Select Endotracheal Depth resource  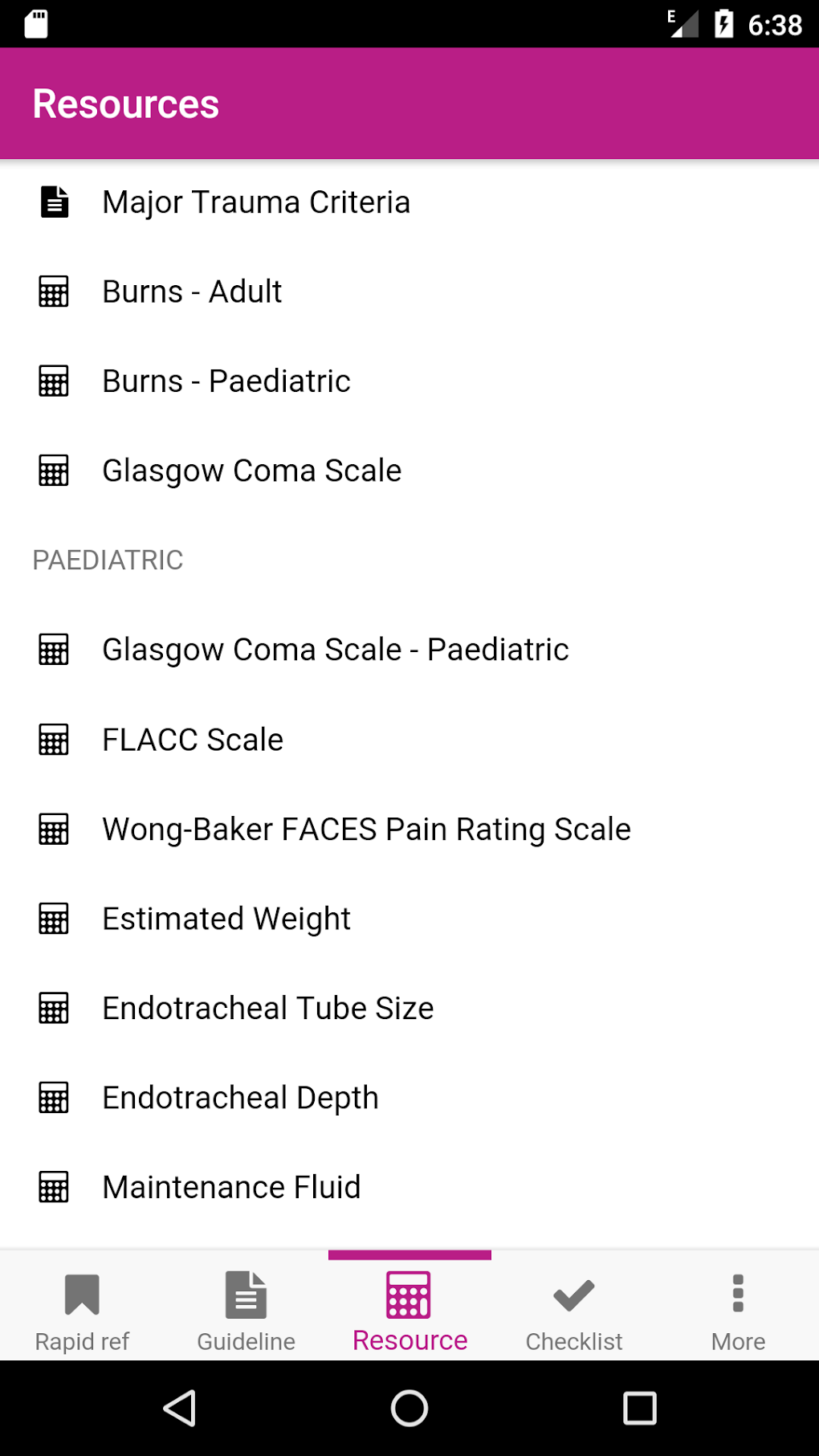tap(240, 1098)
